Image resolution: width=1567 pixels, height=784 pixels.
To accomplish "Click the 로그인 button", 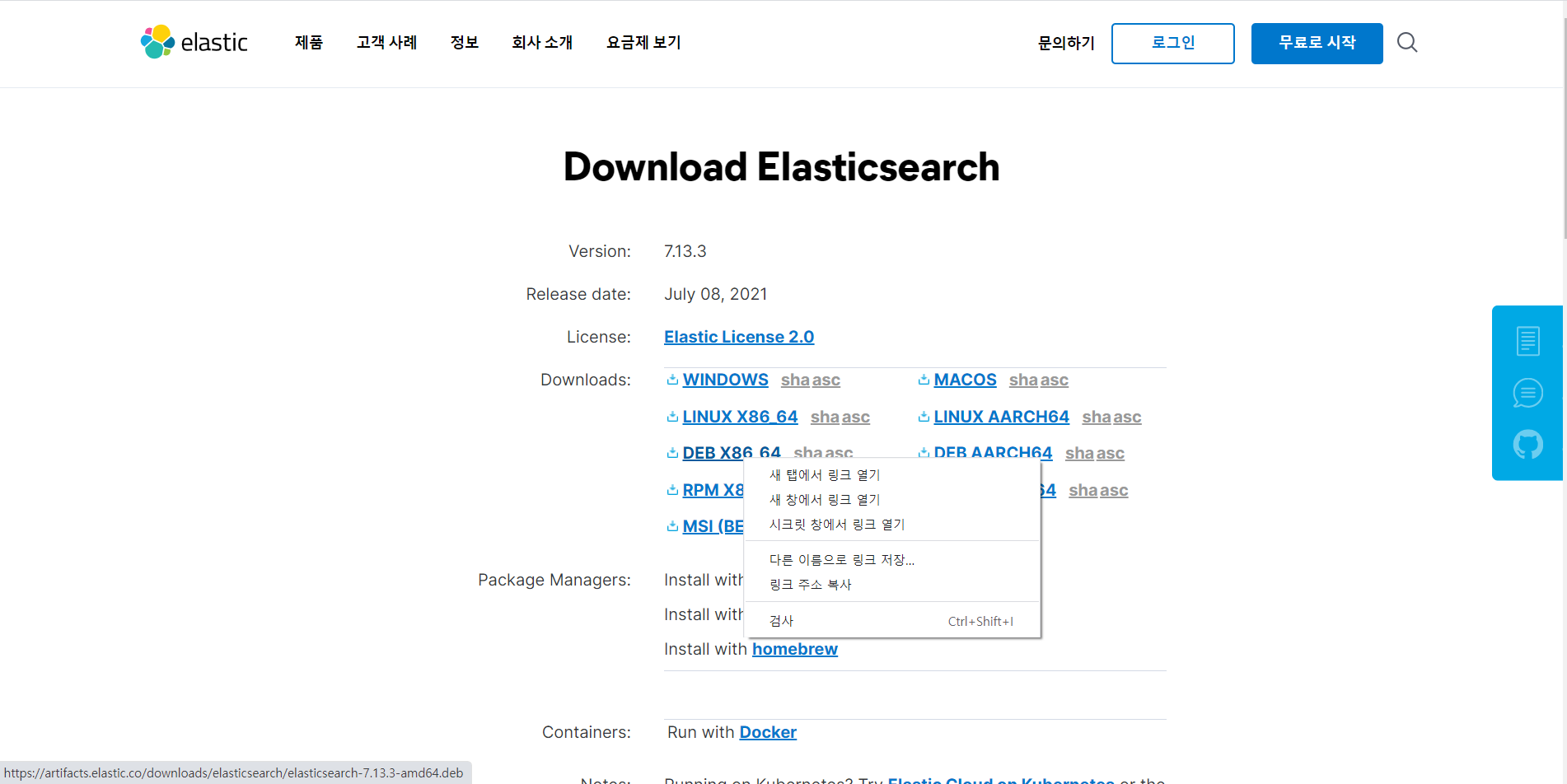I will click(1173, 44).
